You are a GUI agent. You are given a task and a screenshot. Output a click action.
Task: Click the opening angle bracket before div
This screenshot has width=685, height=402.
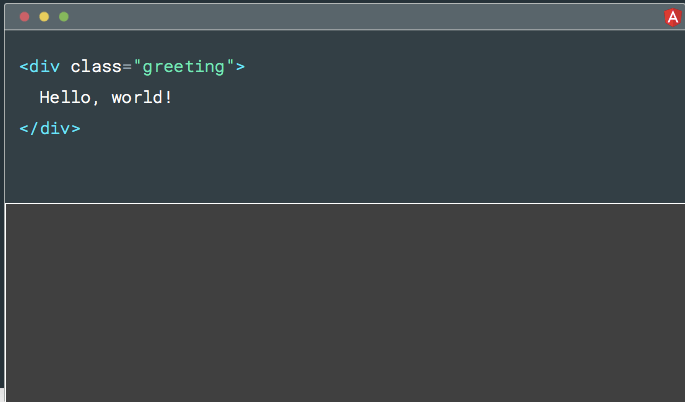point(24,67)
